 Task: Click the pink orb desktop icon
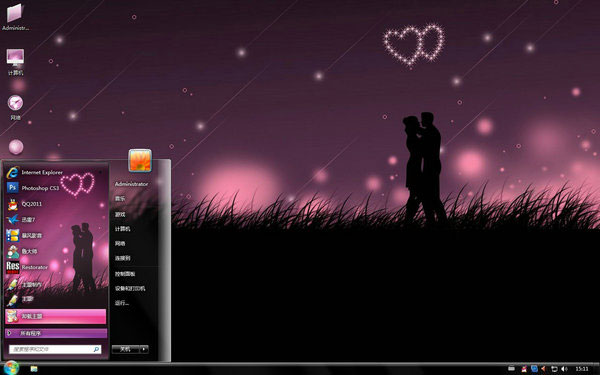(x=16, y=147)
